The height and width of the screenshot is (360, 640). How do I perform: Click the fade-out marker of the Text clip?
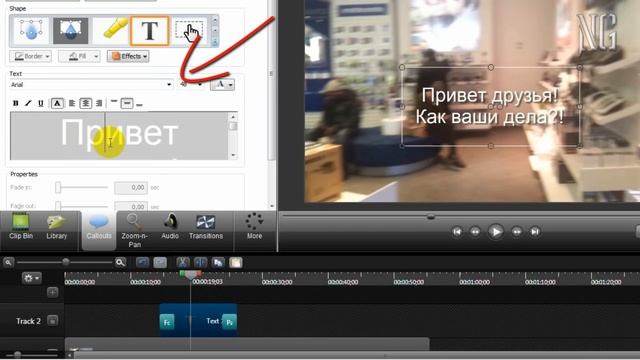click(x=229, y=322)
